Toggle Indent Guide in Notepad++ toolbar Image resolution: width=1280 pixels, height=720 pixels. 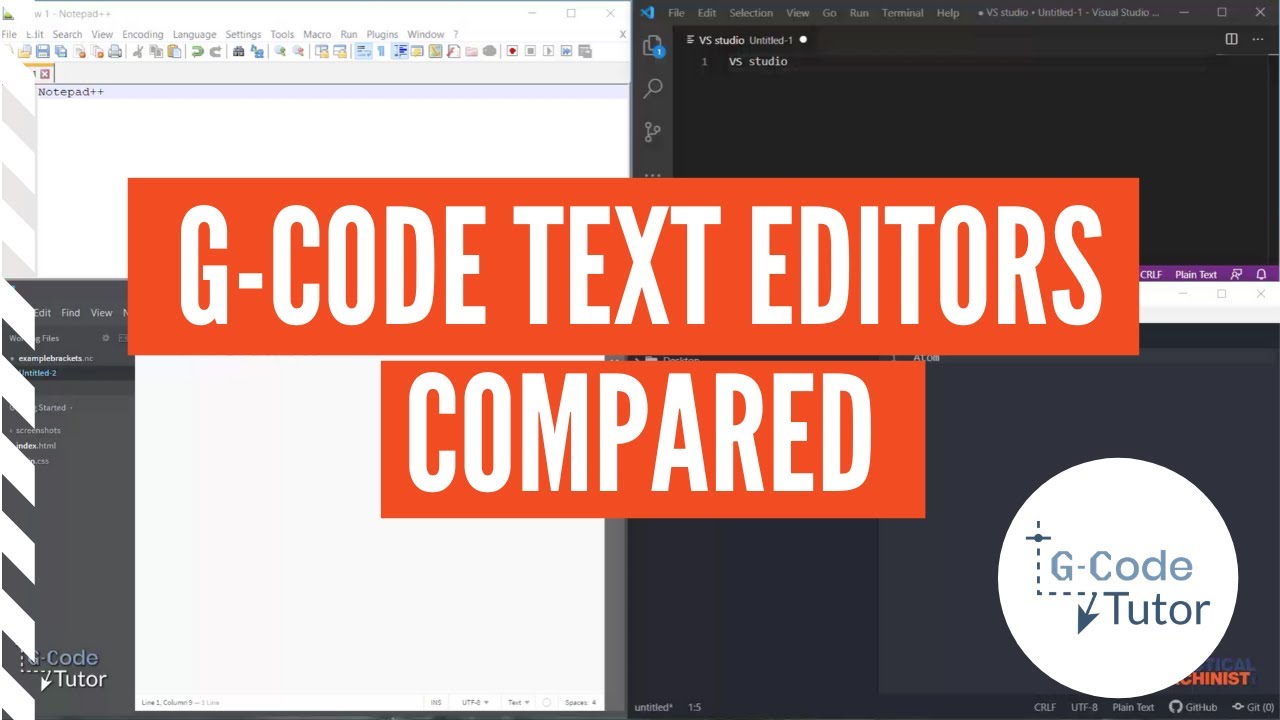(x=400, y=51)
